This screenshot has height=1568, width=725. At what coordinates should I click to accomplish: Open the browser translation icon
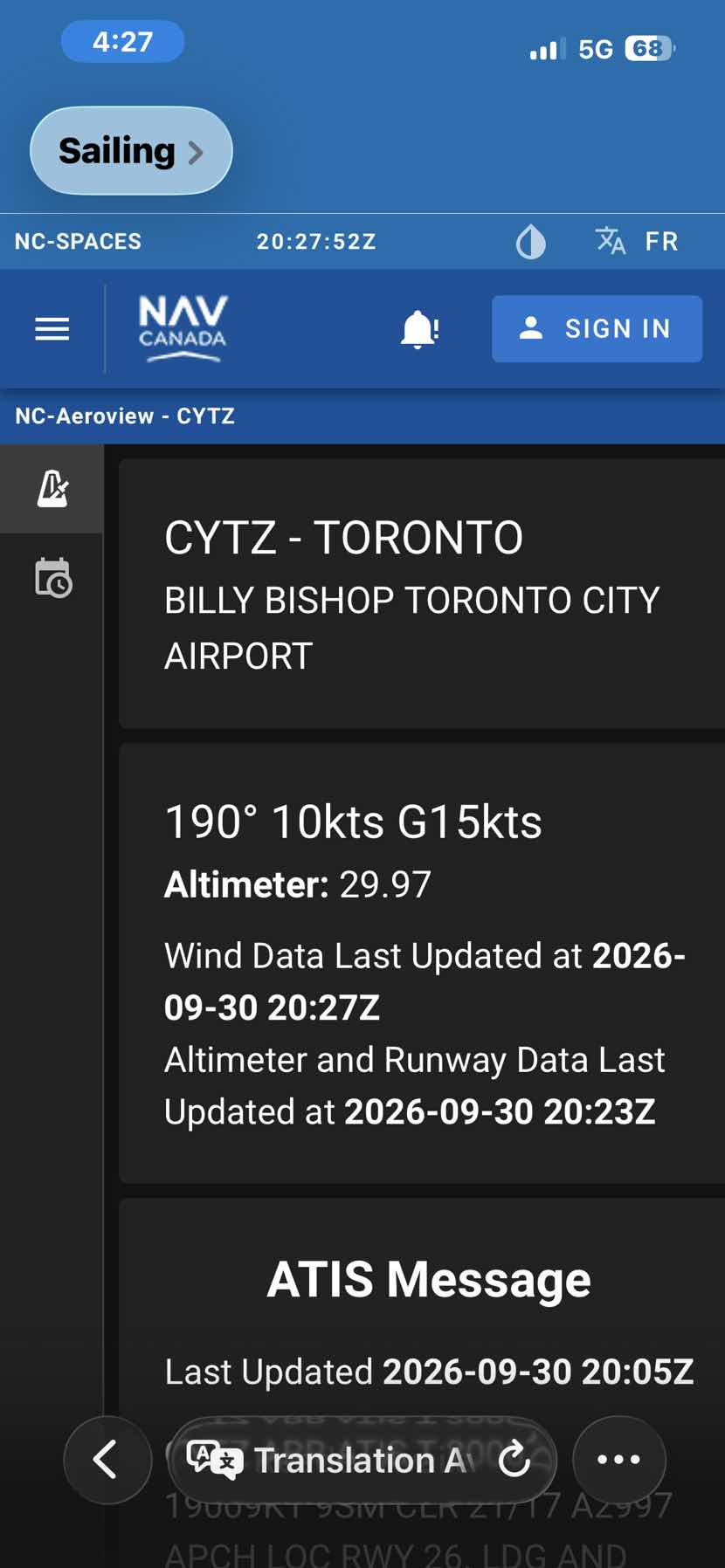point(214,1460)
